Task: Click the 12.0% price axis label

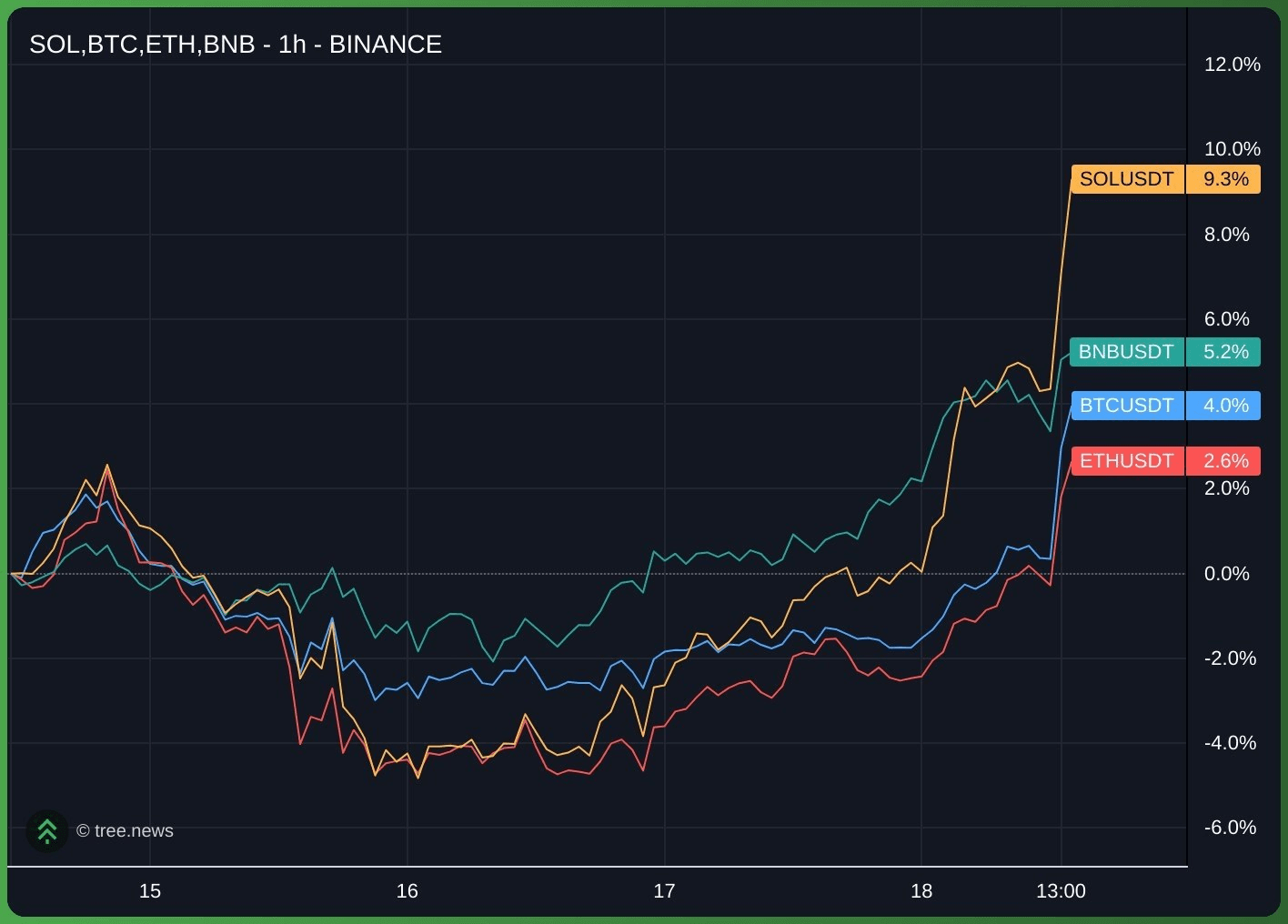Action: coord(1232,65)
